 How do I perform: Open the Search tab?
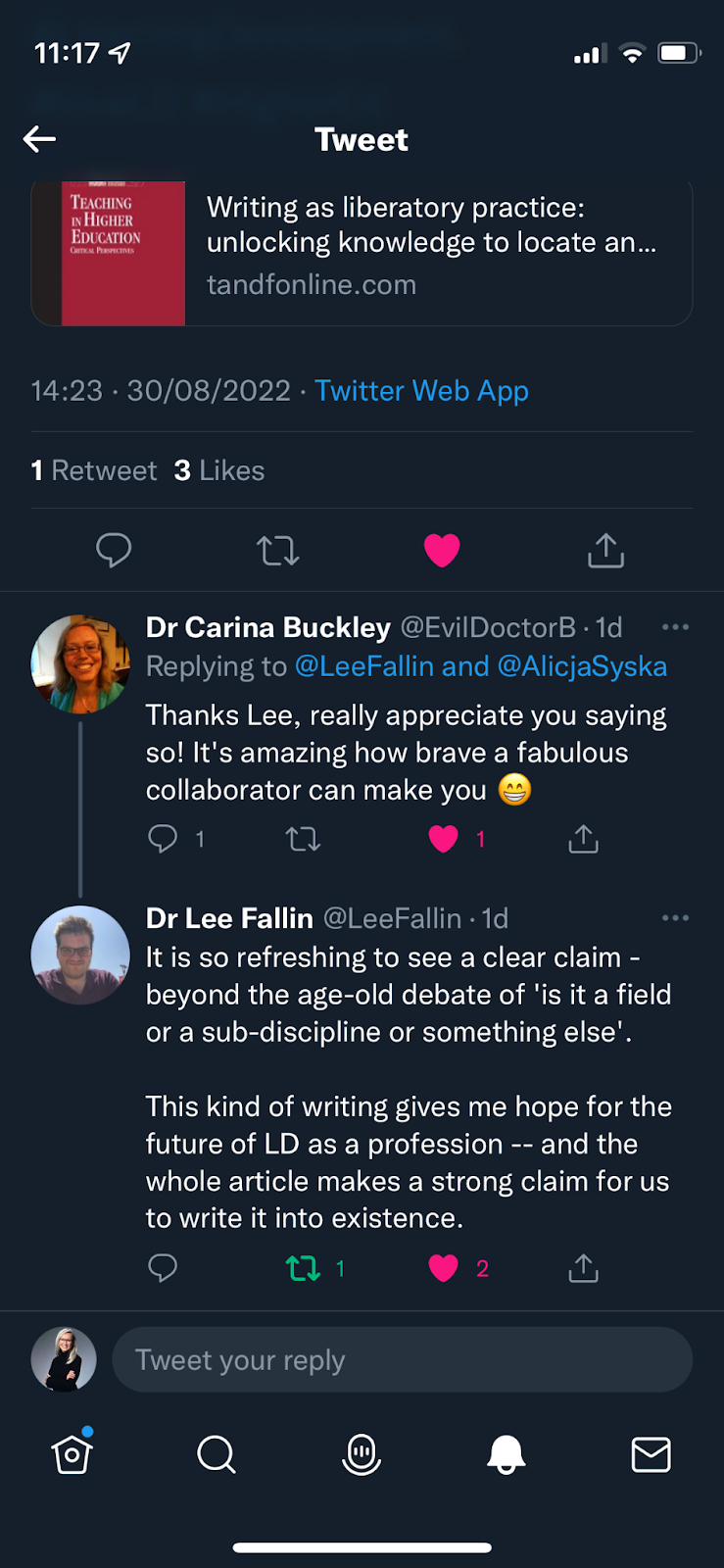(x=217, y=1454)
